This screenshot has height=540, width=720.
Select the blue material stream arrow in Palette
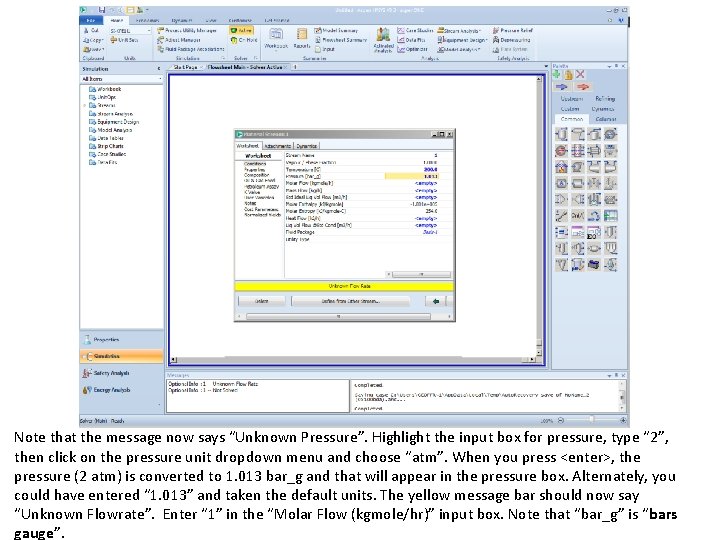[562, 86]
